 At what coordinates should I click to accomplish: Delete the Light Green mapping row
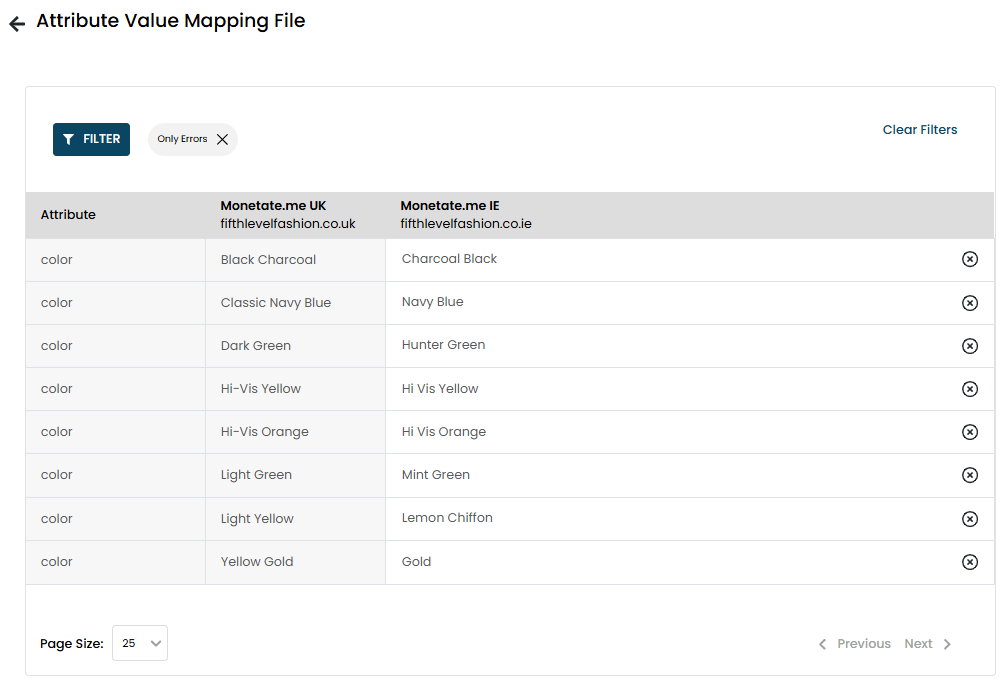pyautogui.click(x=969, y=475)
